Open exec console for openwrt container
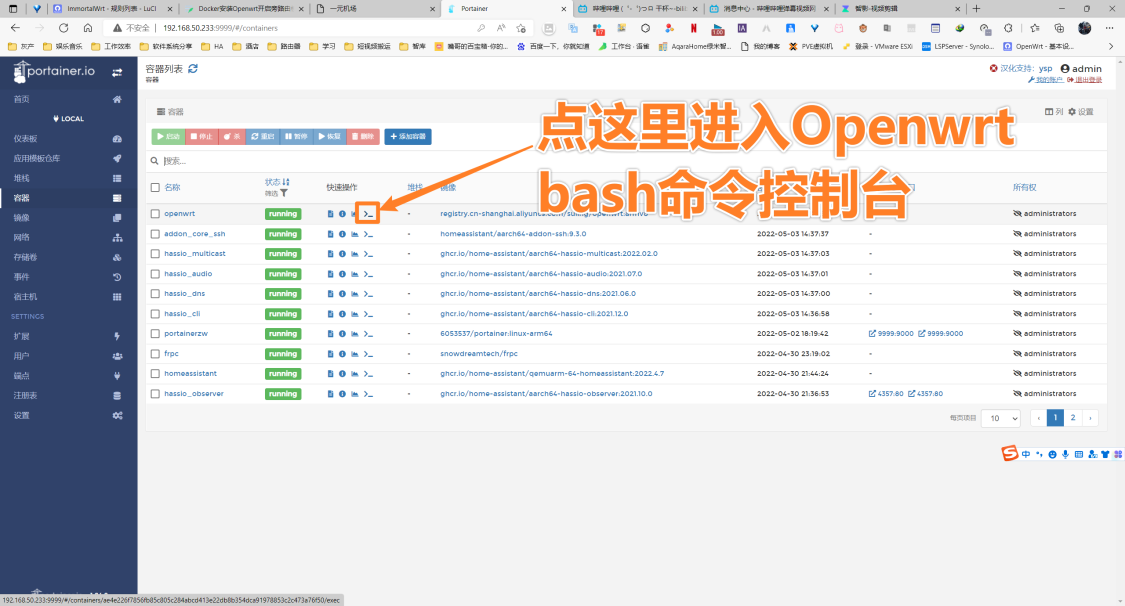This screenshot has height=606, width=1125. [368, 214]
